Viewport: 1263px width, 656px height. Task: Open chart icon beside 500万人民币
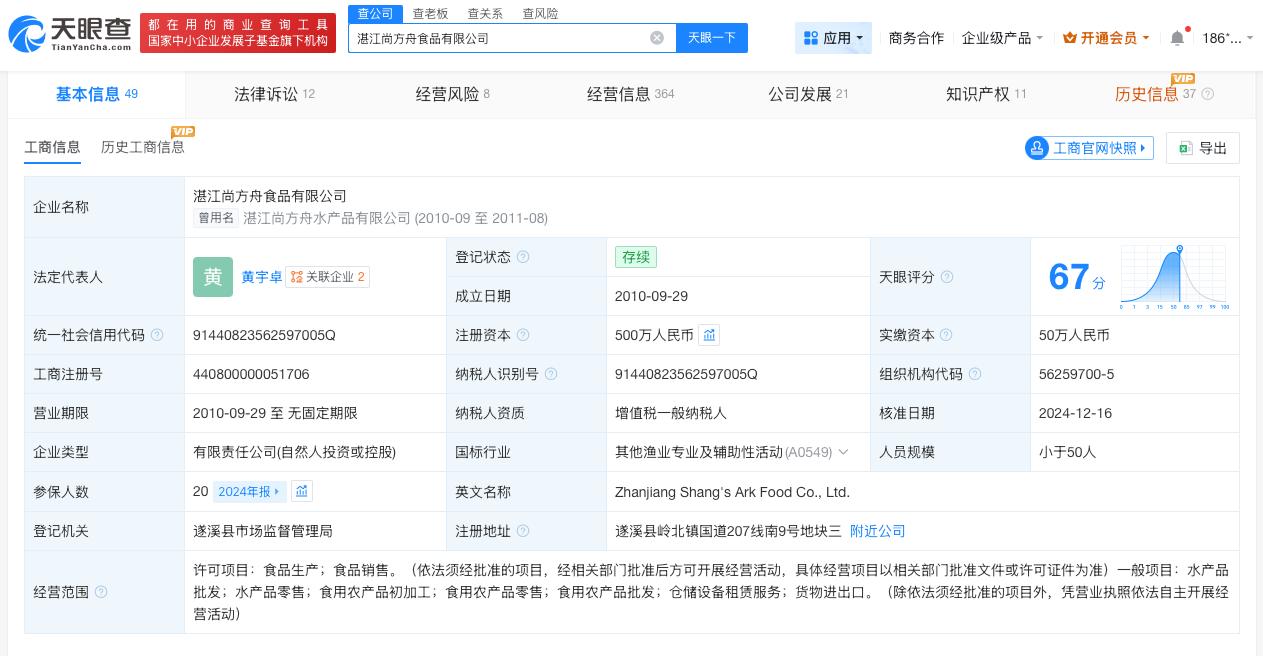pyautogui.click(x=709, y=335)
